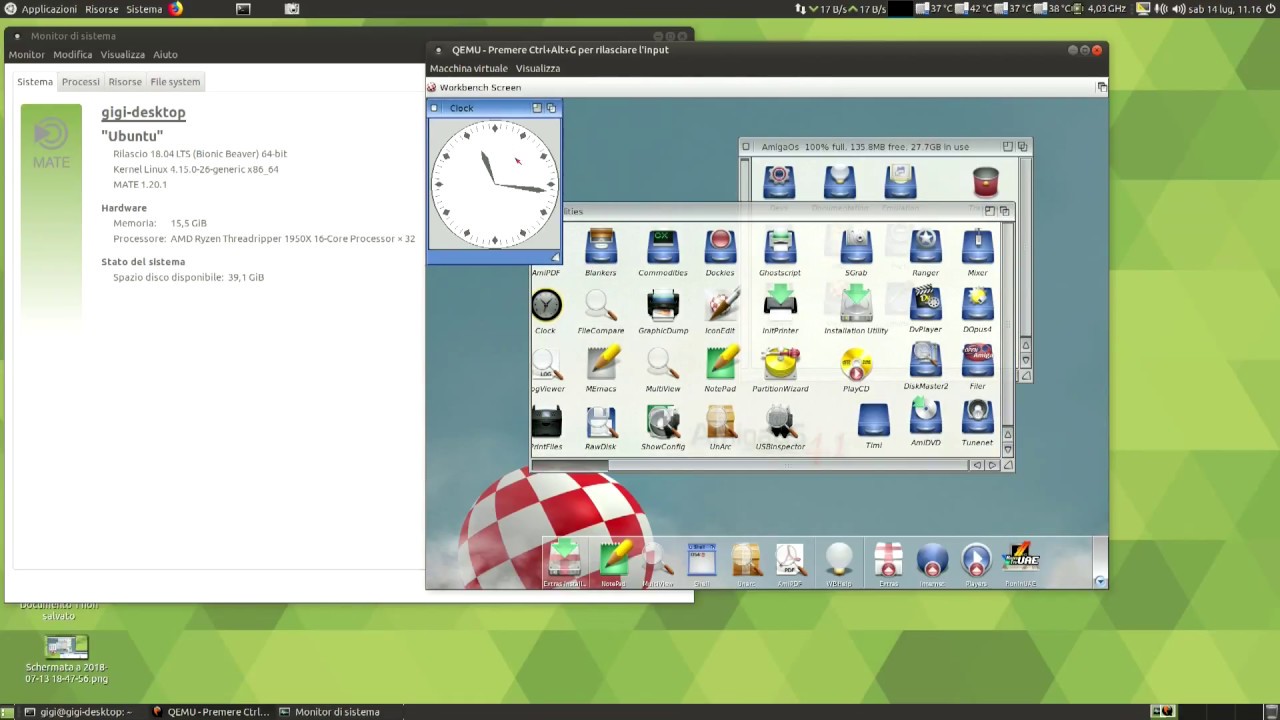Select the Trashcan icon in AmigaOs window
The height and width of the screenshot is (720, 1280).
[x=985, y=182]
